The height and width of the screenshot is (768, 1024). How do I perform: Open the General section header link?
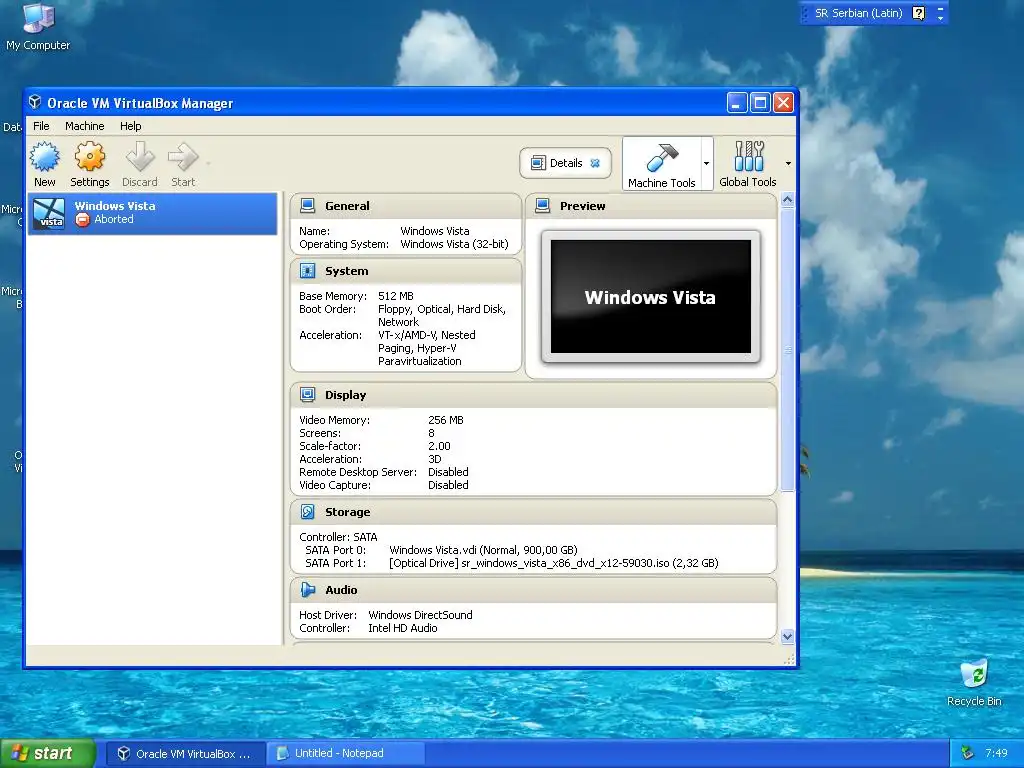347,206
